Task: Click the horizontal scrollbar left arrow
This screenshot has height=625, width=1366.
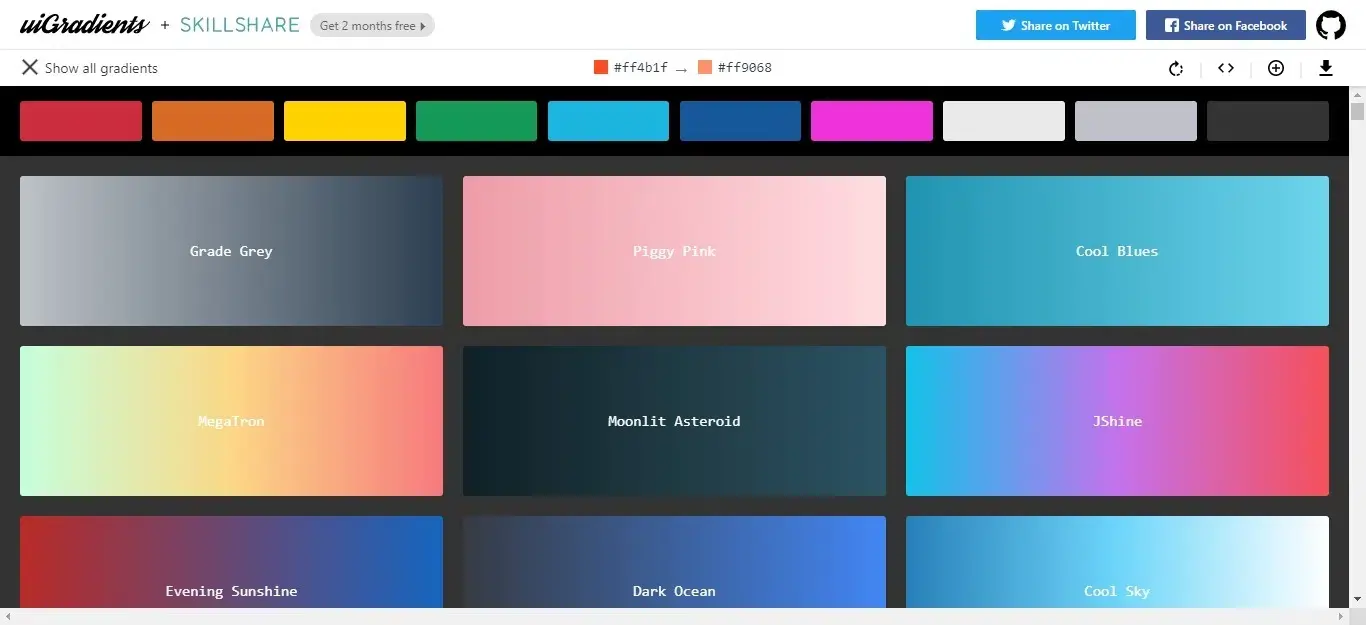Action: pyautogui.click(x=8, y=616)
